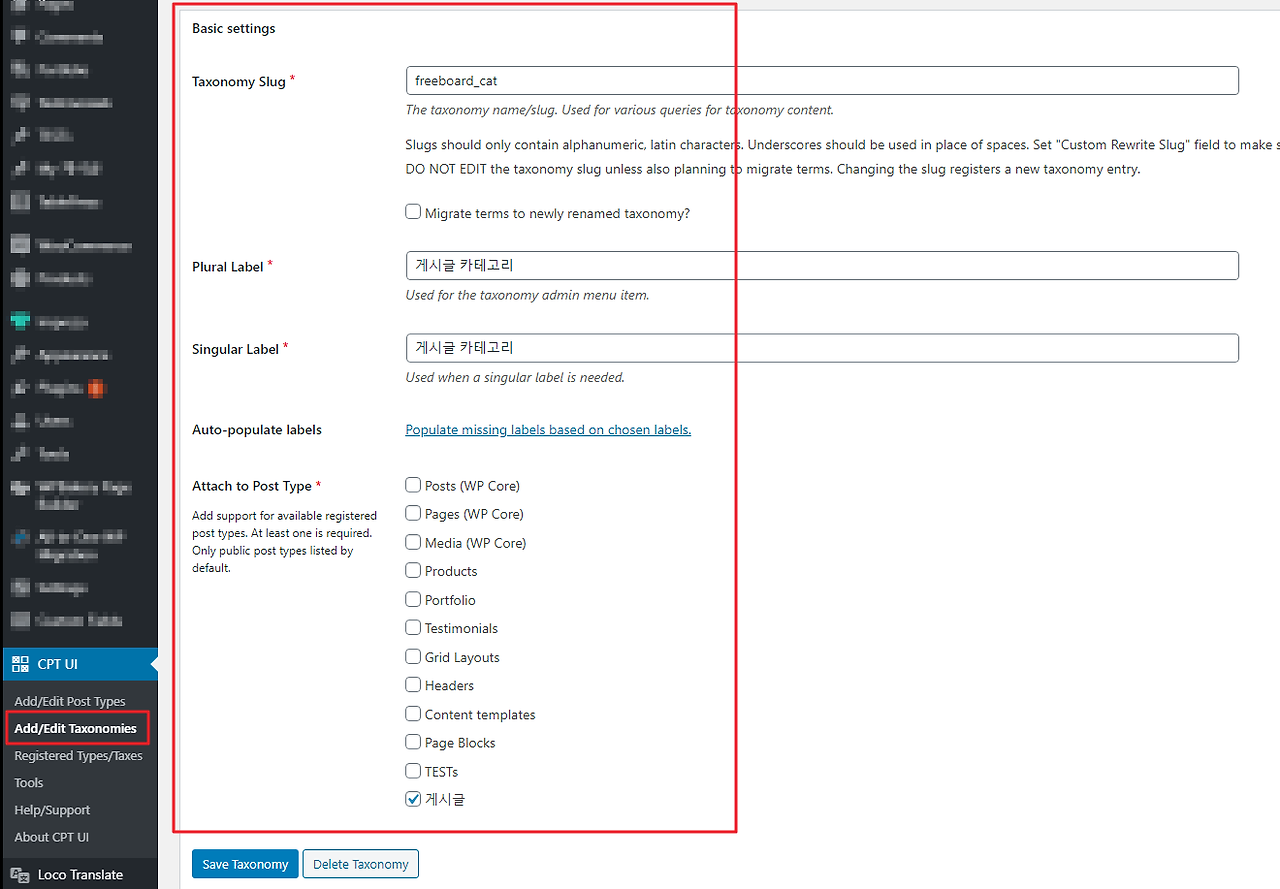Check the Posts (WP Core) box
This screenshot has width=1280, height=889.
point(413,485)
